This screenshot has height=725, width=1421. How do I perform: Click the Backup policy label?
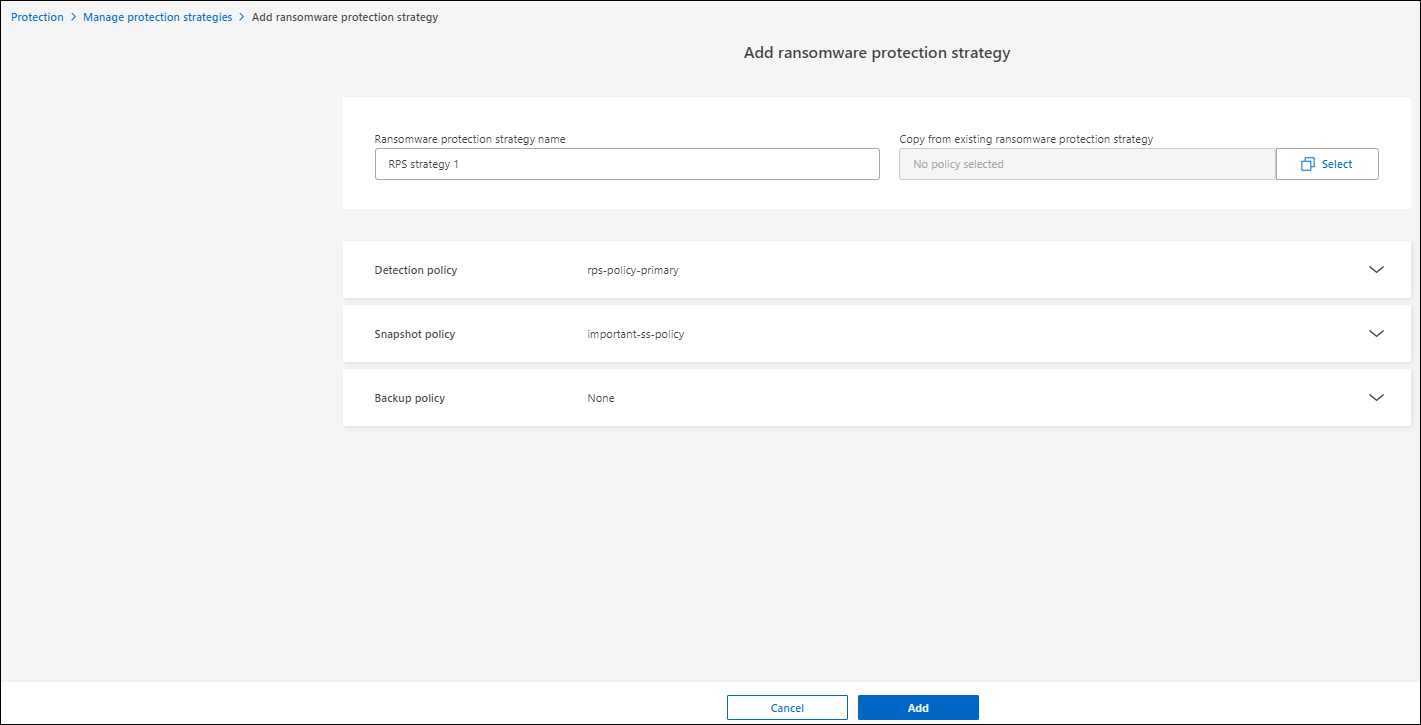(x=410, y=398)
